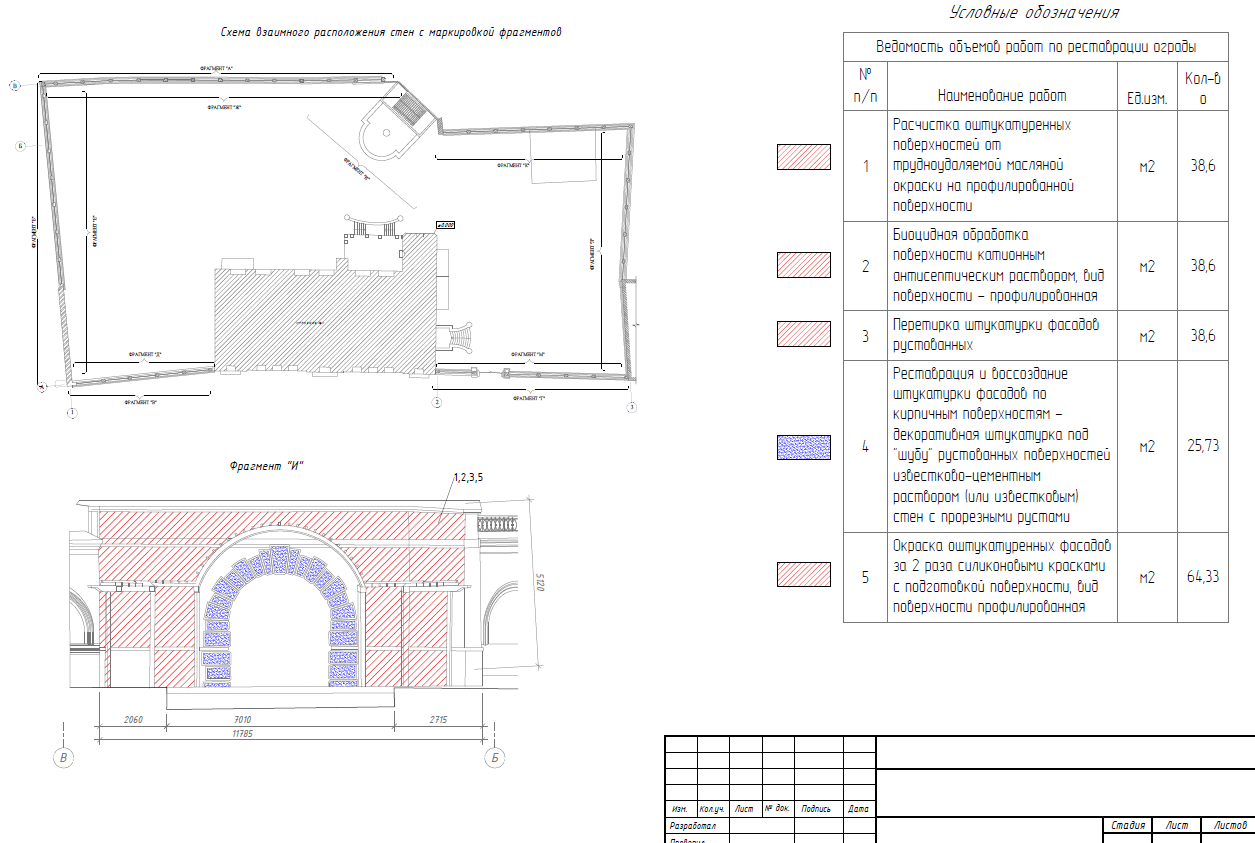Click the red hatch swatch beside "Биоцидная обработка"
1255x843 pixels.
pyautogui.click(x=804, y=265)
